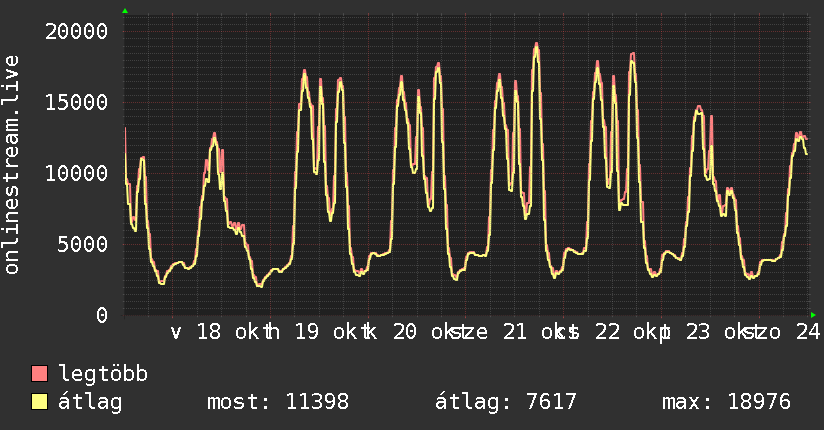The height and width of the screenshot is (430, 824).
Task: Select the átlag legend label
Action: pyautogui.click(x=90, y=402)
